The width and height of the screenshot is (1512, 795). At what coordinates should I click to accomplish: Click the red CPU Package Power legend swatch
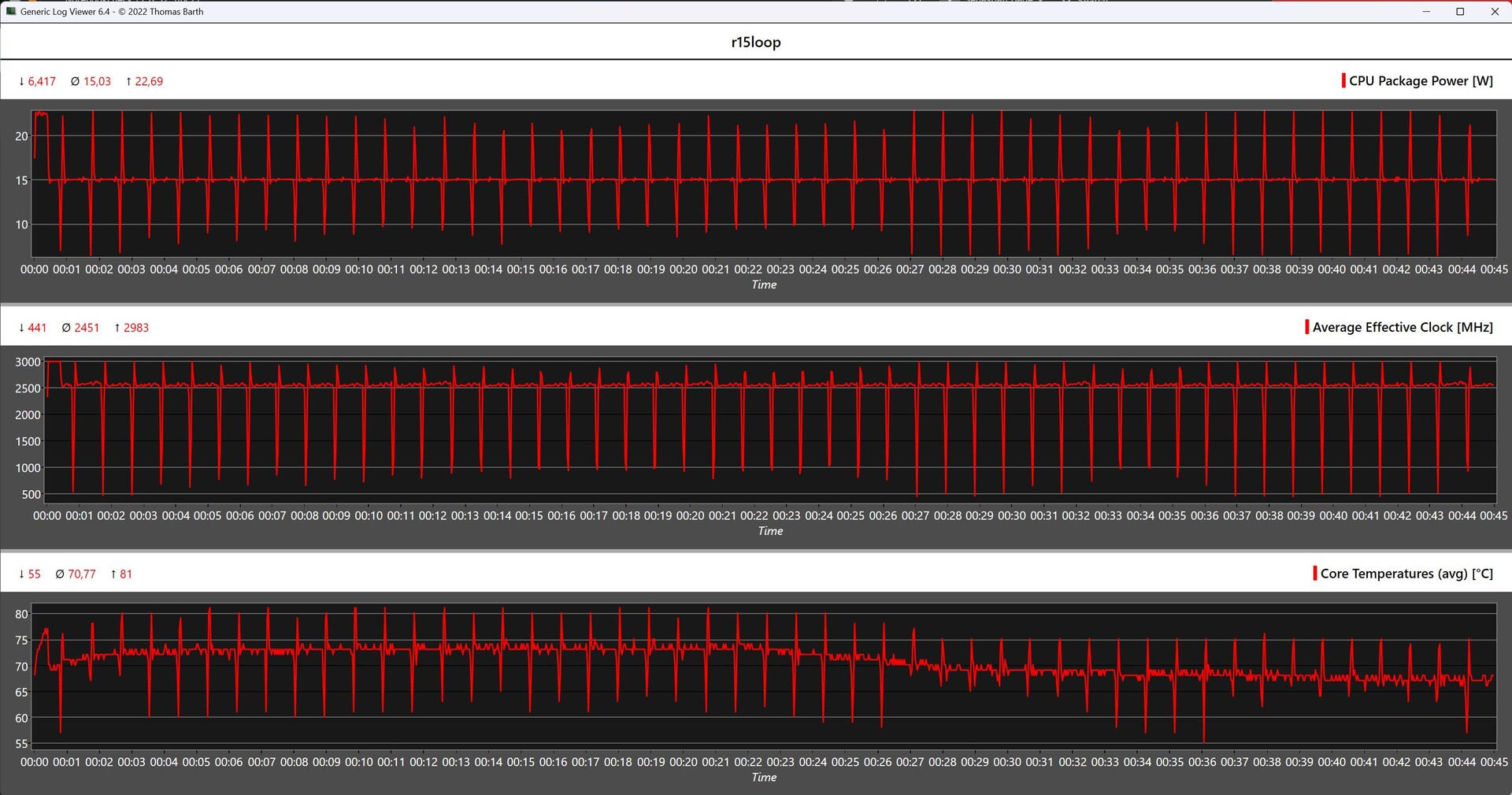click(1343, 80)
